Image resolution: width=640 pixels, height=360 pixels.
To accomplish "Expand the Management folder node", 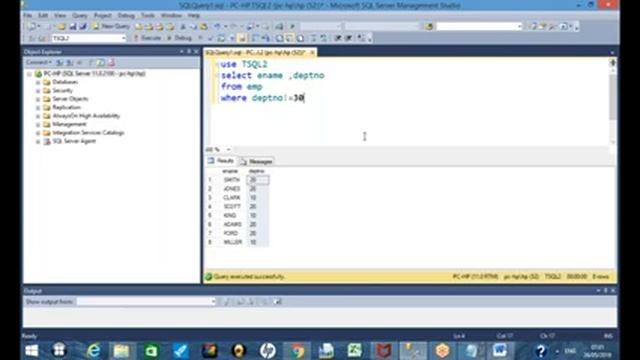I will tap(38, 124).
